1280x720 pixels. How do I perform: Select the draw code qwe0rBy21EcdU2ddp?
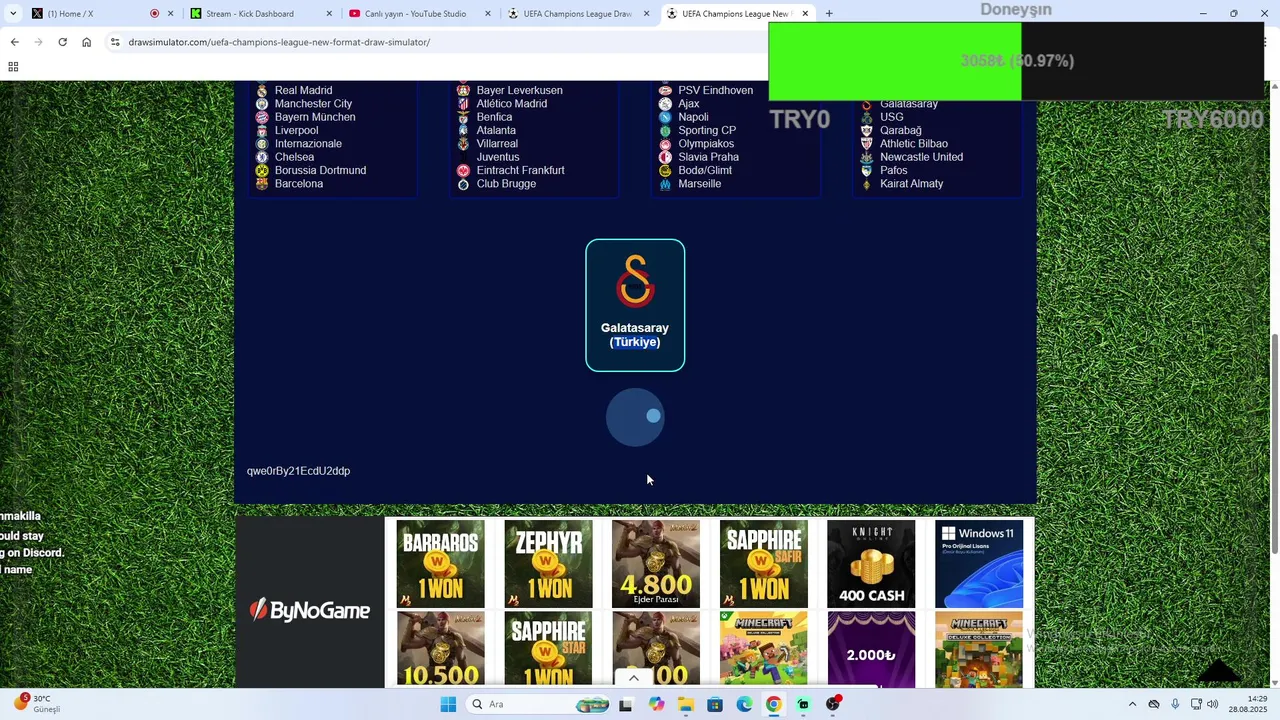[298, 471]
